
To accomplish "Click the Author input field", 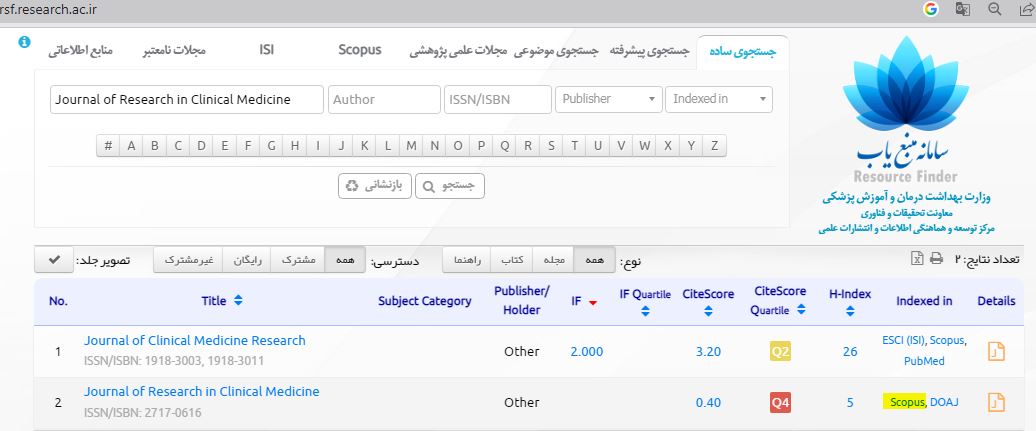I will click(384, 99).
